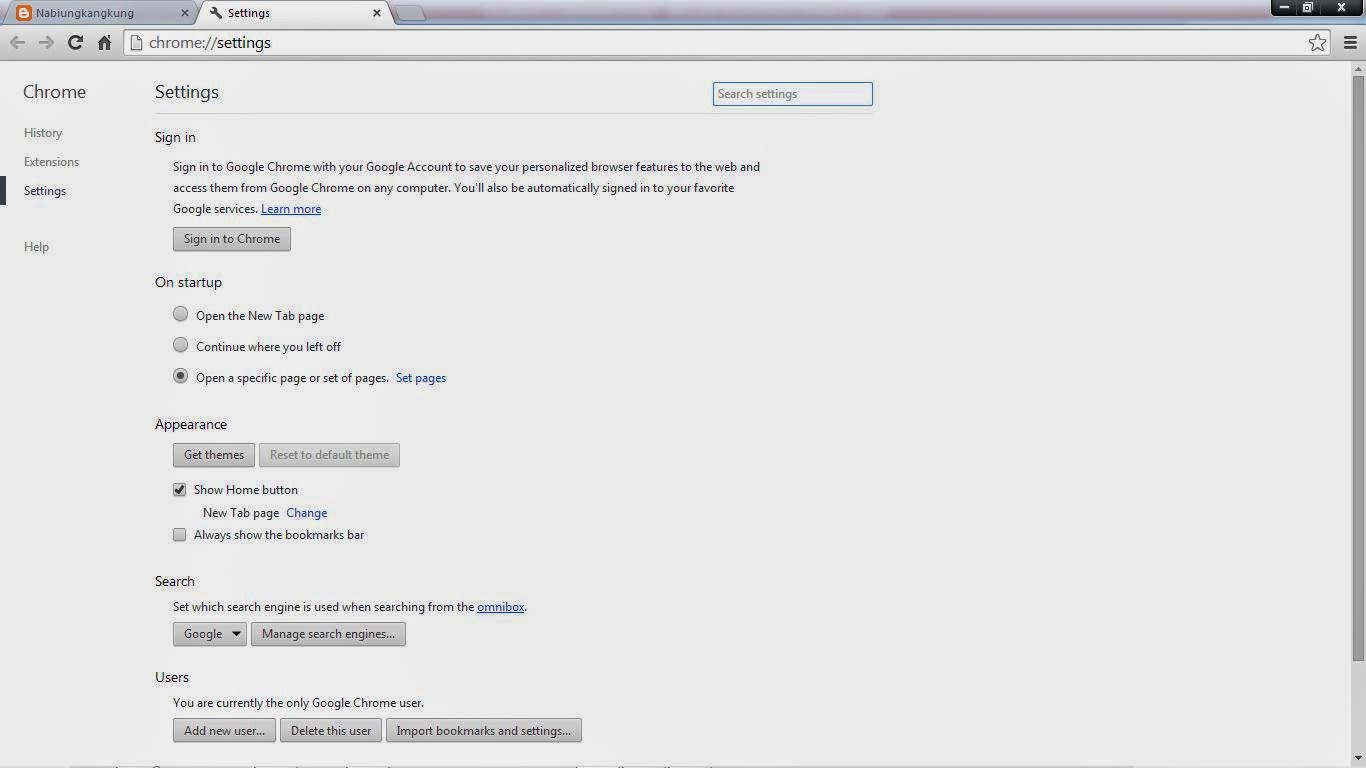Restore down the Chrome window
Image resolution: width=1366 pixels, height=768 pixels.
[1308, 7]
